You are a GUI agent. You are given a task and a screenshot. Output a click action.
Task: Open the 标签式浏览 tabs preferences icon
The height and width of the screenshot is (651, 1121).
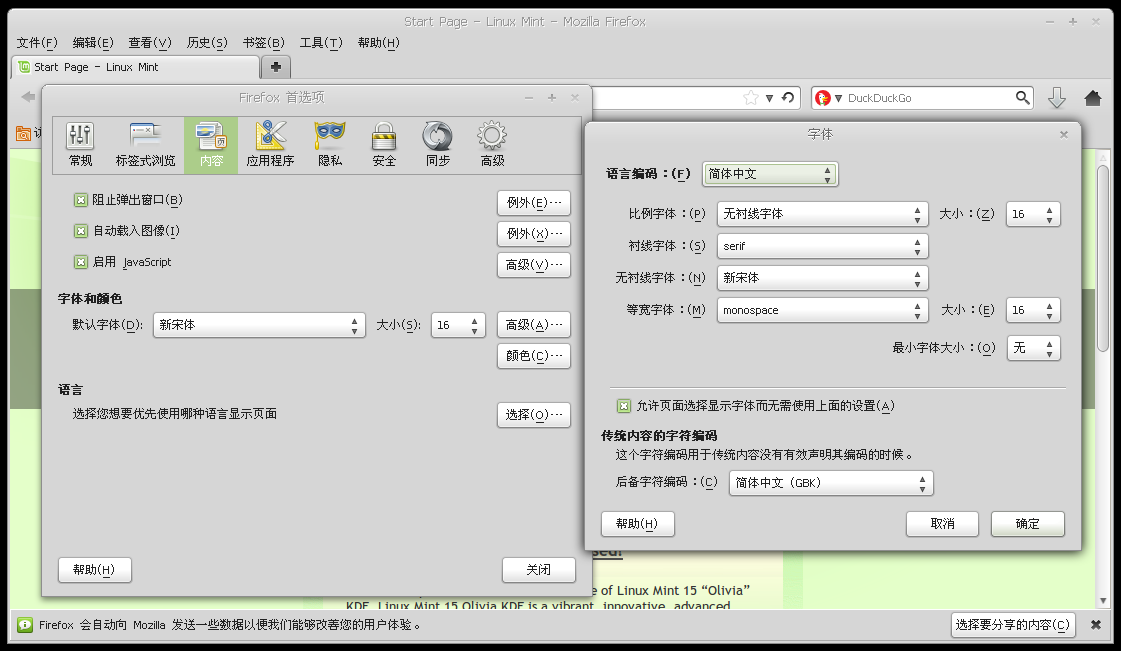(x=145, y=145)
